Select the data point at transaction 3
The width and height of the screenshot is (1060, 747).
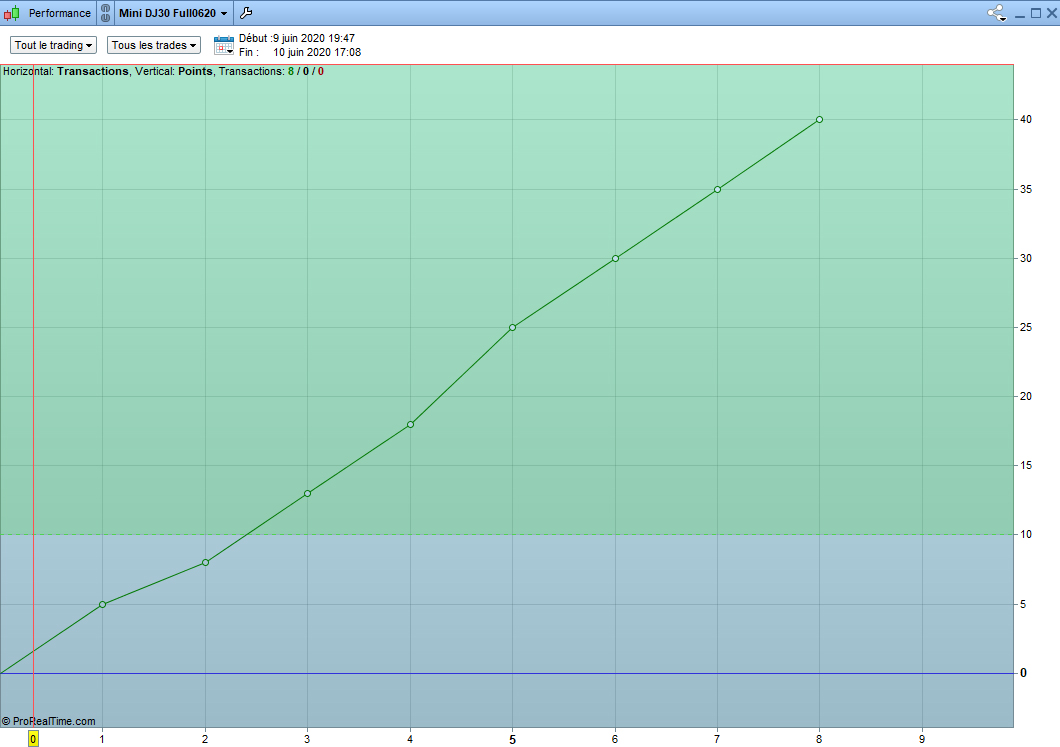(308, 493)
